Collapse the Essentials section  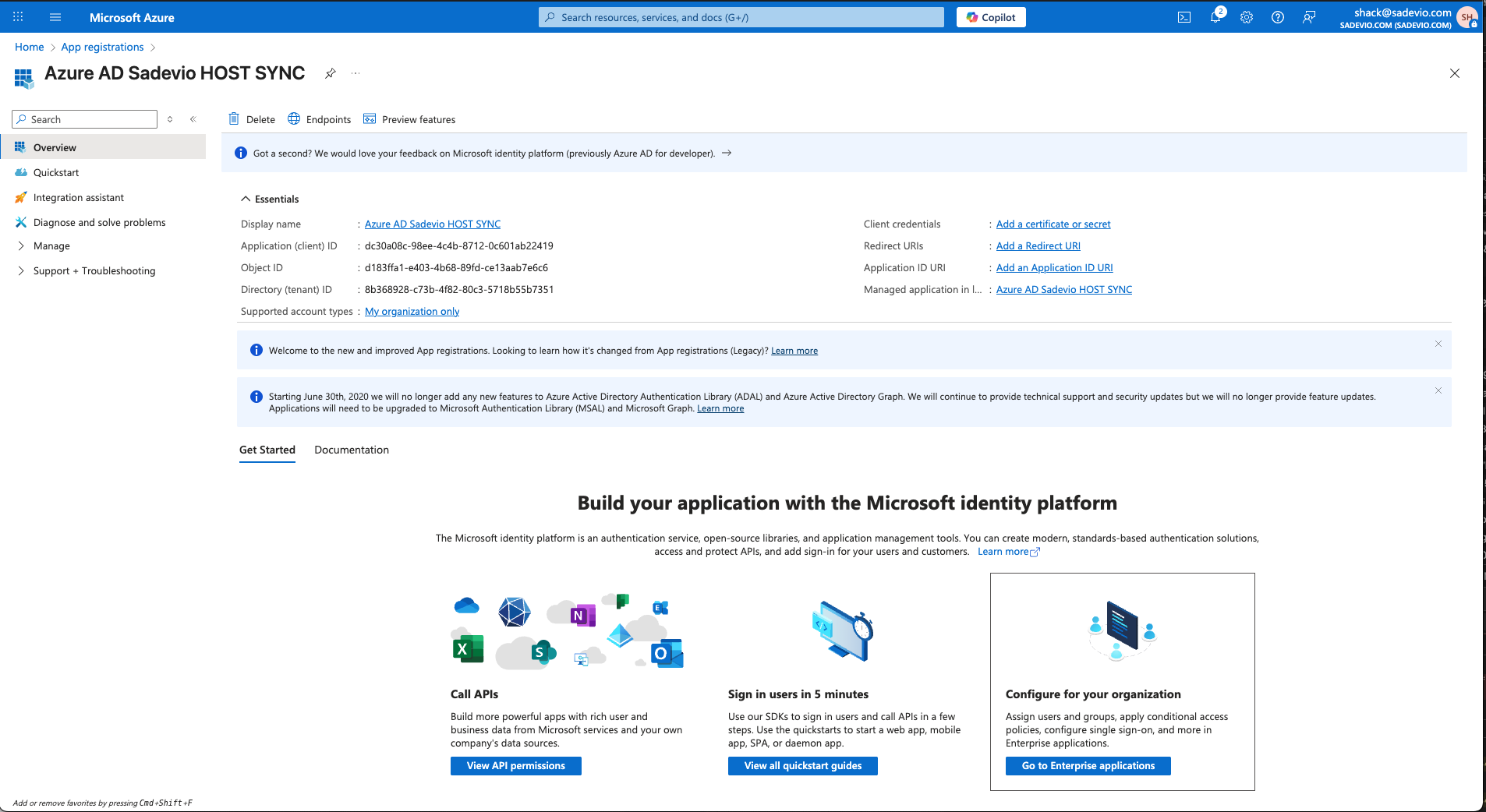tap(246, 199)
